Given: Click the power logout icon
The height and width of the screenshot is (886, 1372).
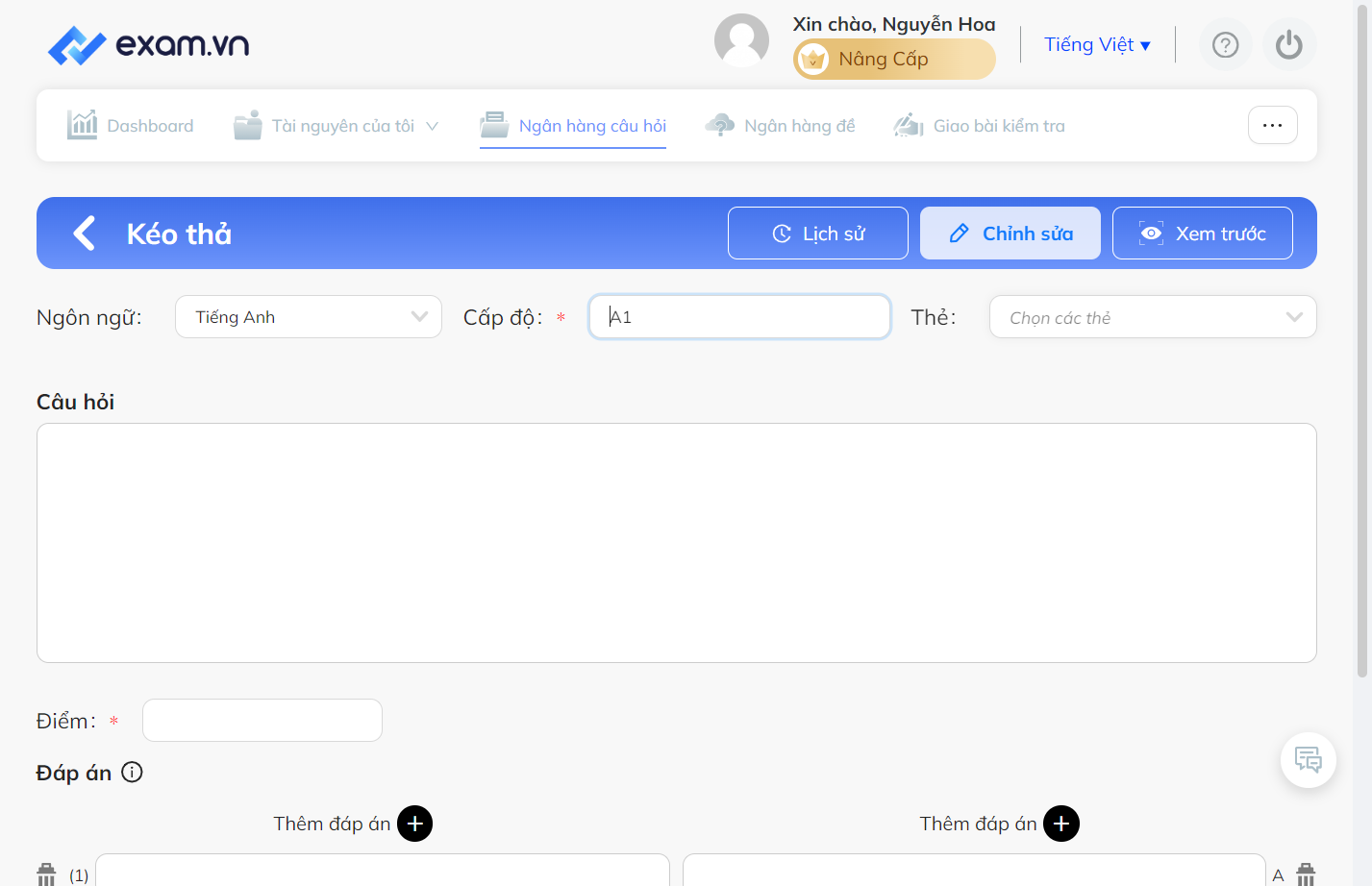Looking at the screenshot, I should click(1288, 44).
